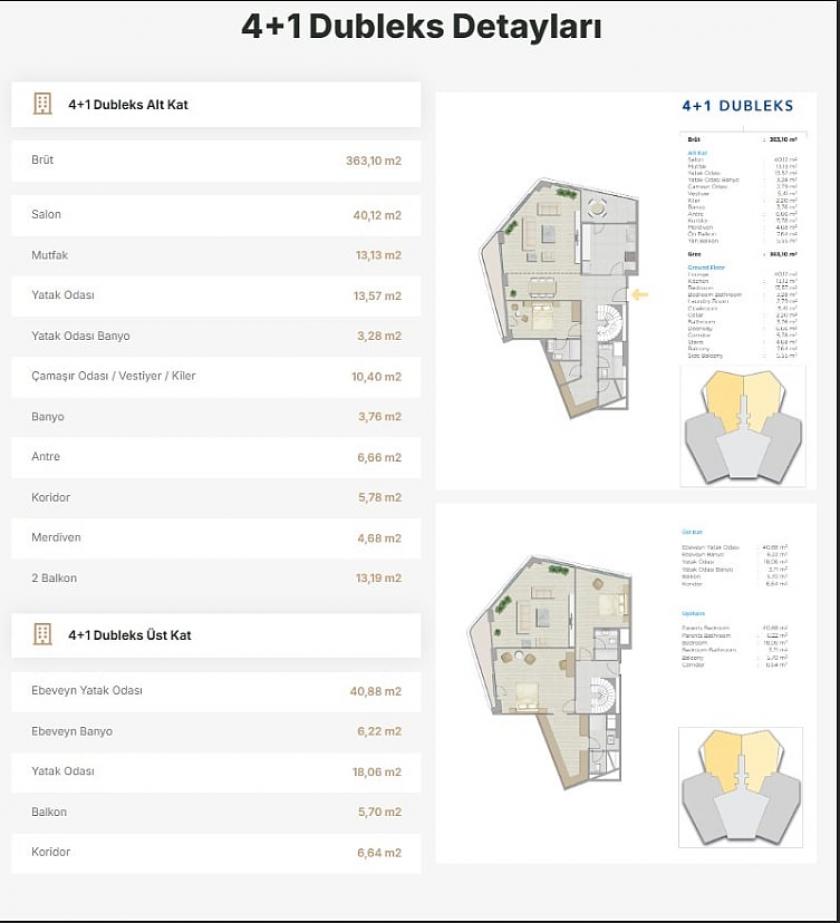The height and width of the screenshot is (923, 840).
Task: Select Çamaşır Odası / Vestiyer / Kiler row
Action: pos(215,376)
